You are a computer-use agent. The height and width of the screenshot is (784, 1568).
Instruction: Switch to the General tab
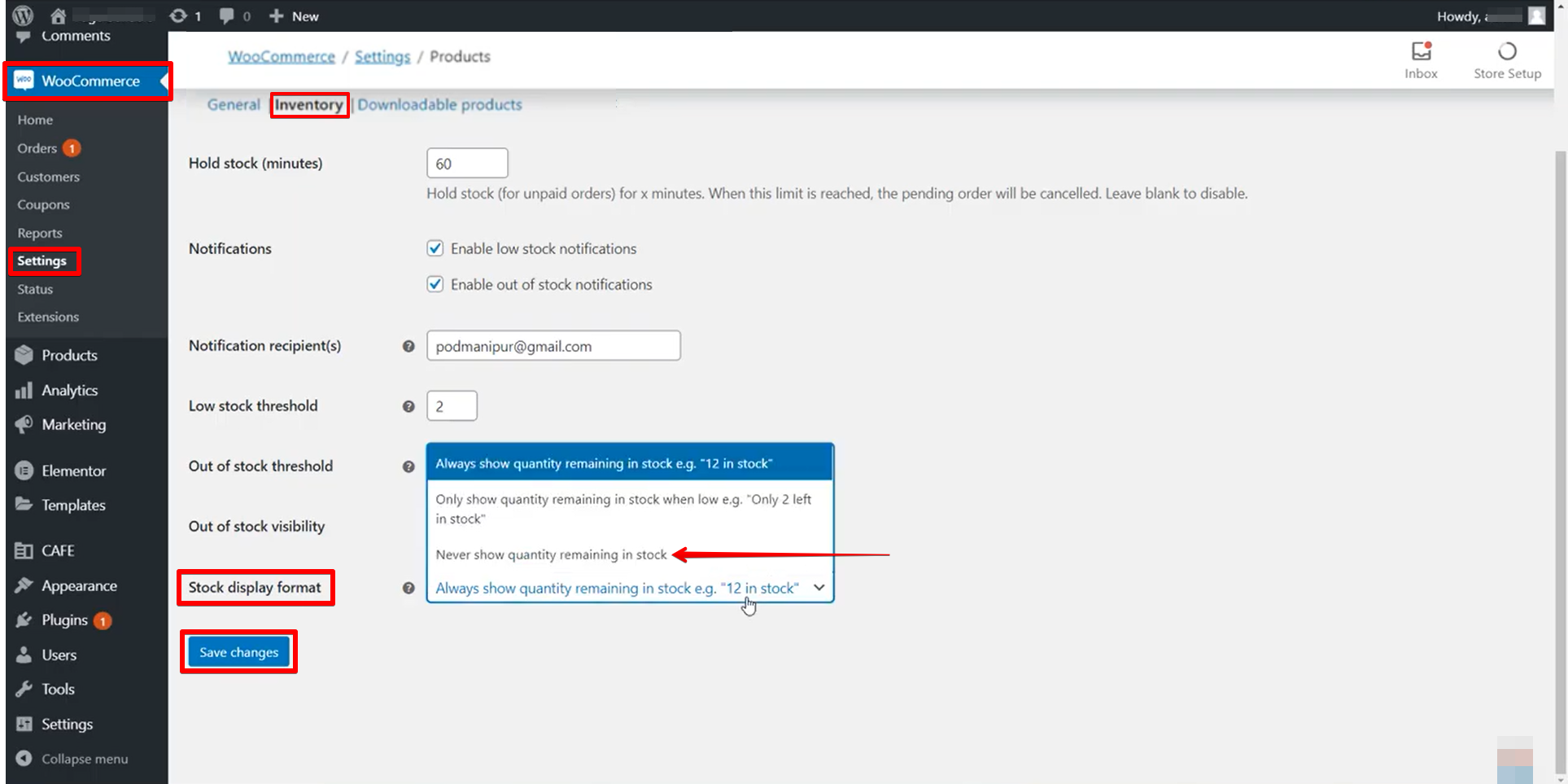tap(234, 104)
